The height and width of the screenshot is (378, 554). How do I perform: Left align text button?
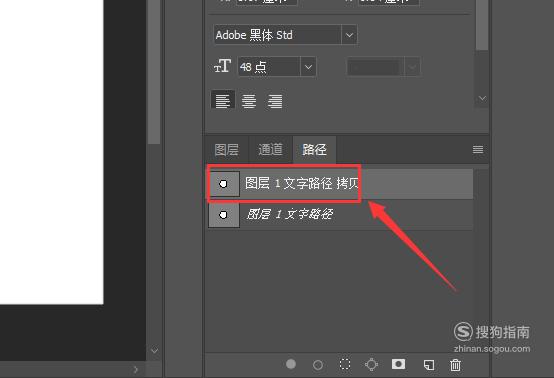pos(223,101)
